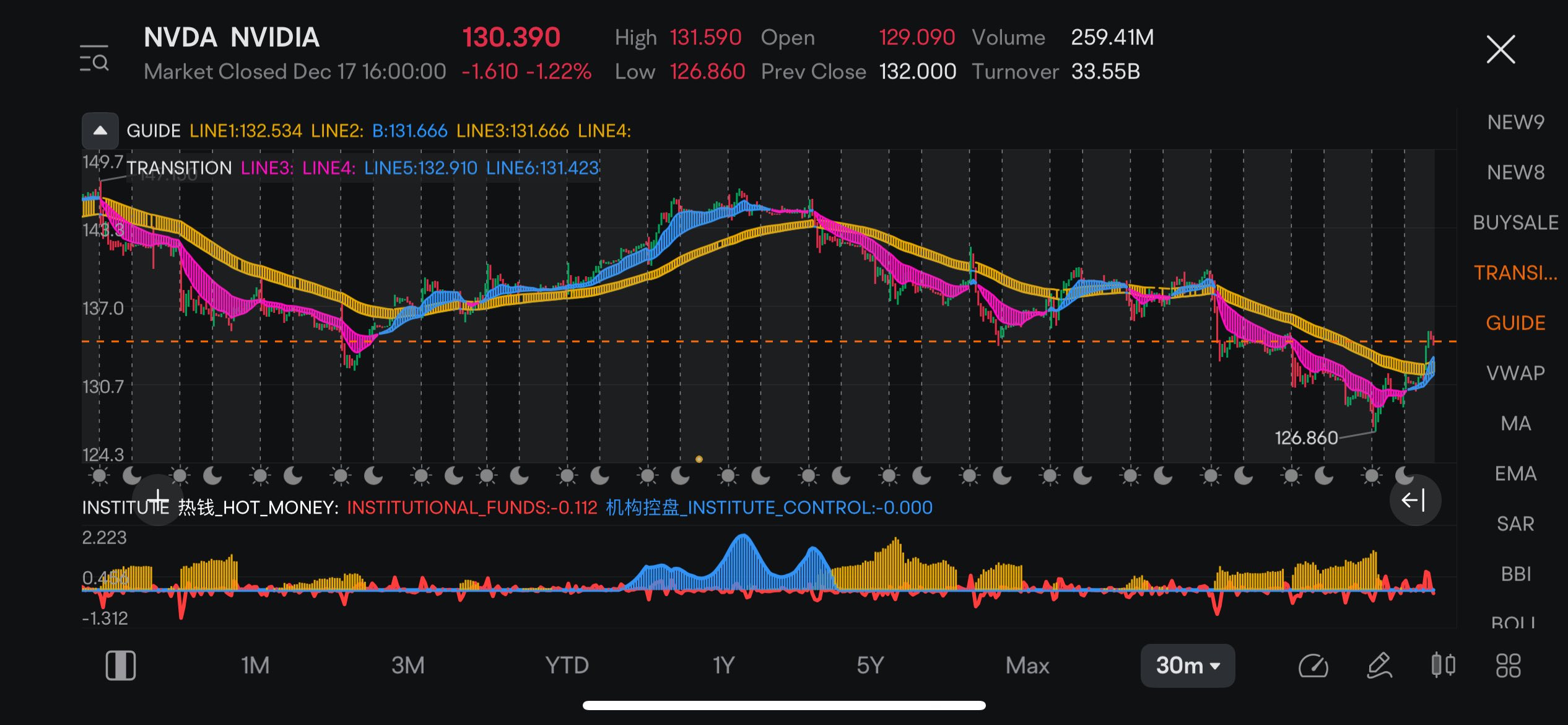This screenshot has height=725, width=1568.
Task: Tap the High 131.590 value
Action: click(x=705, y=37)
